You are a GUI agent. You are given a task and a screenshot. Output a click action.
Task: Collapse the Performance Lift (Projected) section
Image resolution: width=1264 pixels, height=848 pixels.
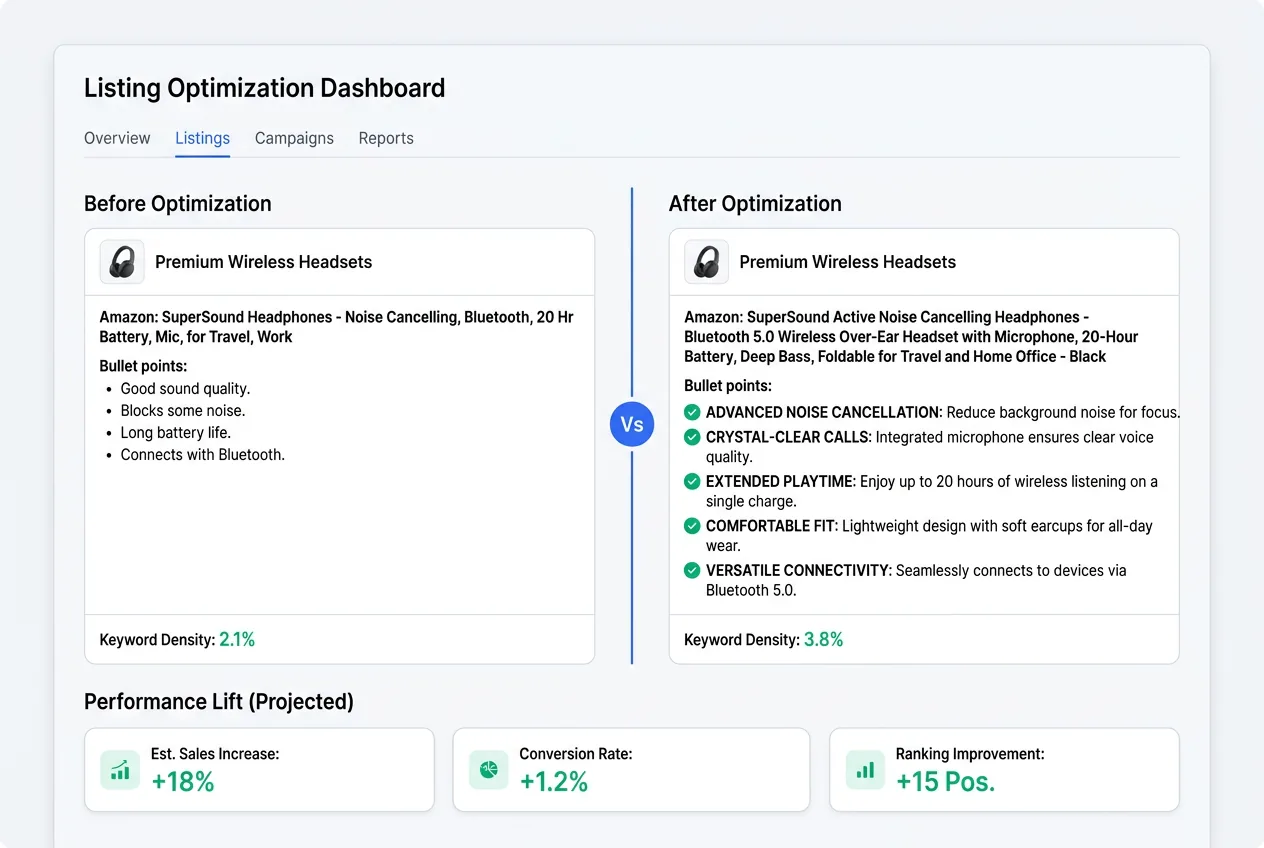(x=218, y=701)
